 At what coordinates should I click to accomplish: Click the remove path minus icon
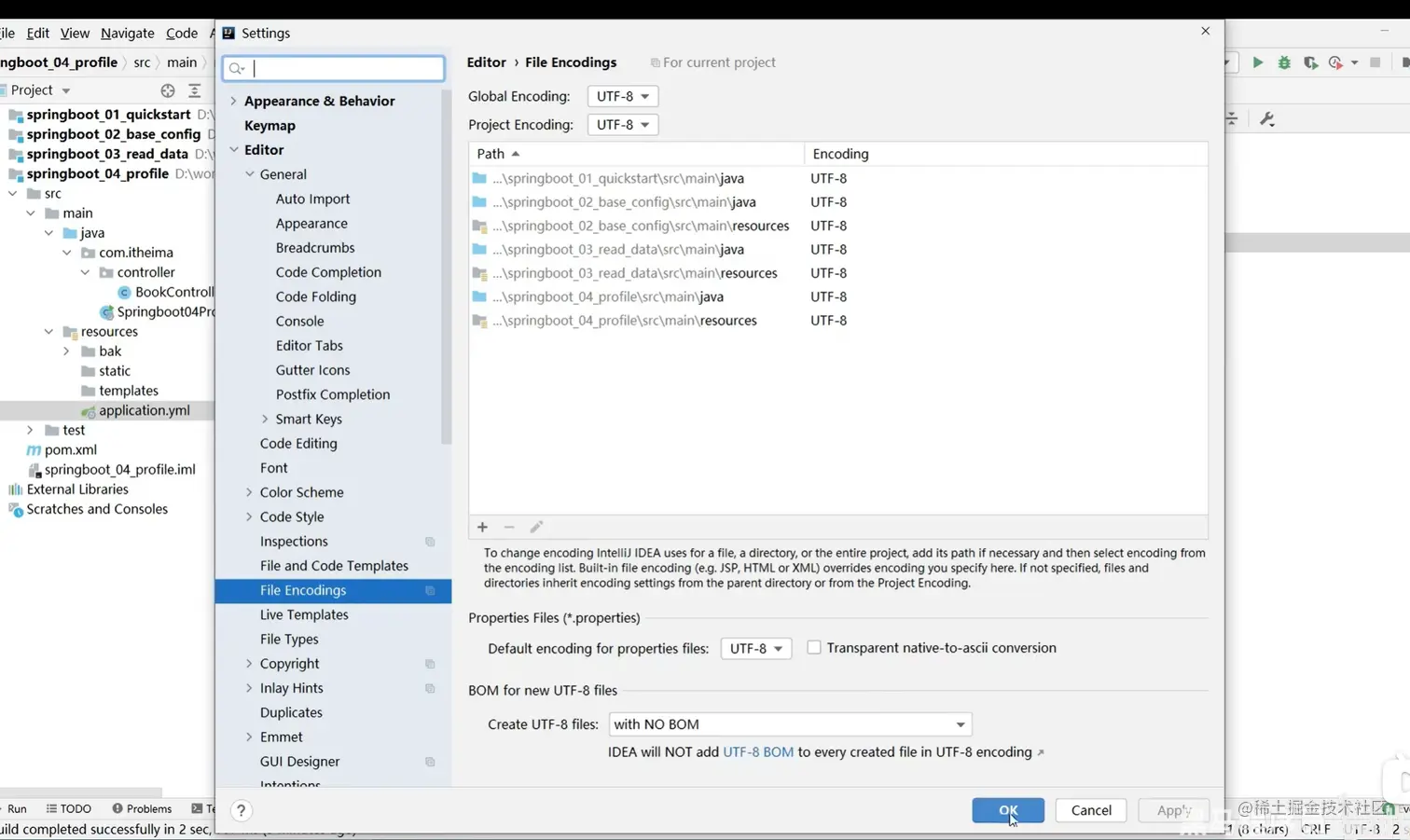click(509, 528)
